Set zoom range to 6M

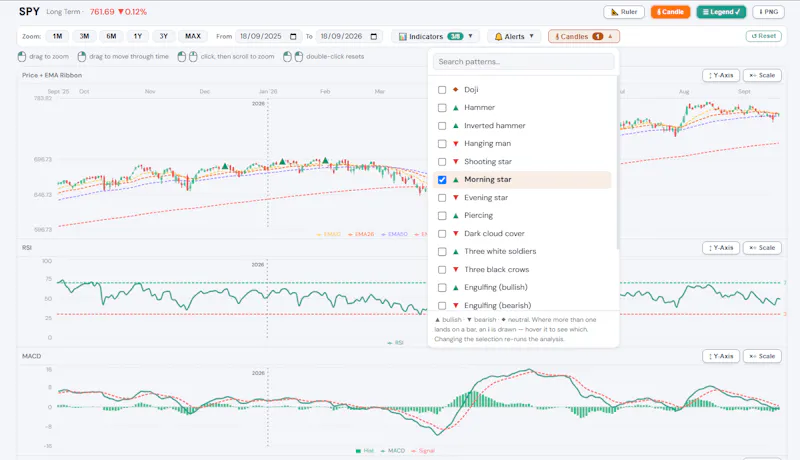point(111,36)
